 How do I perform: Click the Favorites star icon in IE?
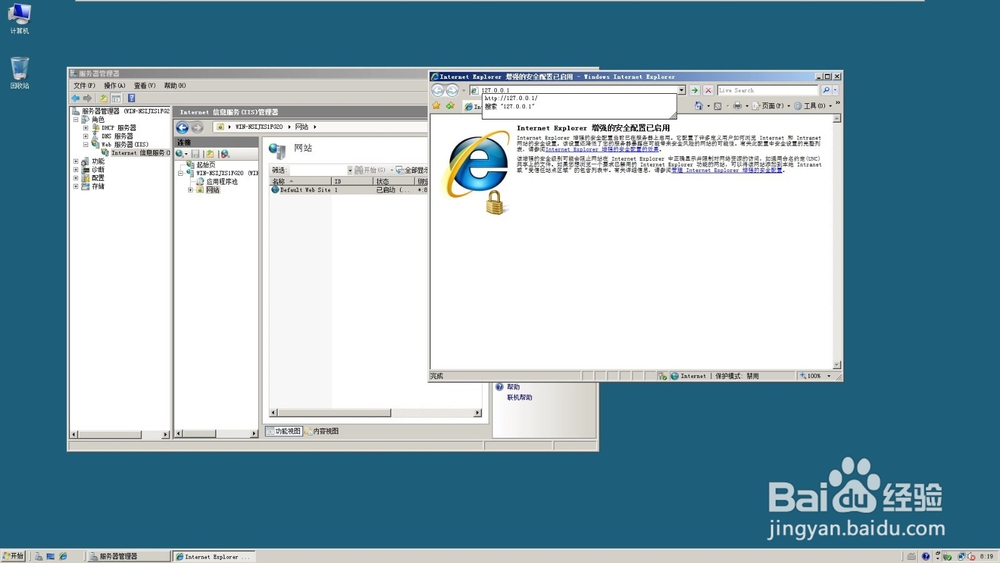pos(436,106)
